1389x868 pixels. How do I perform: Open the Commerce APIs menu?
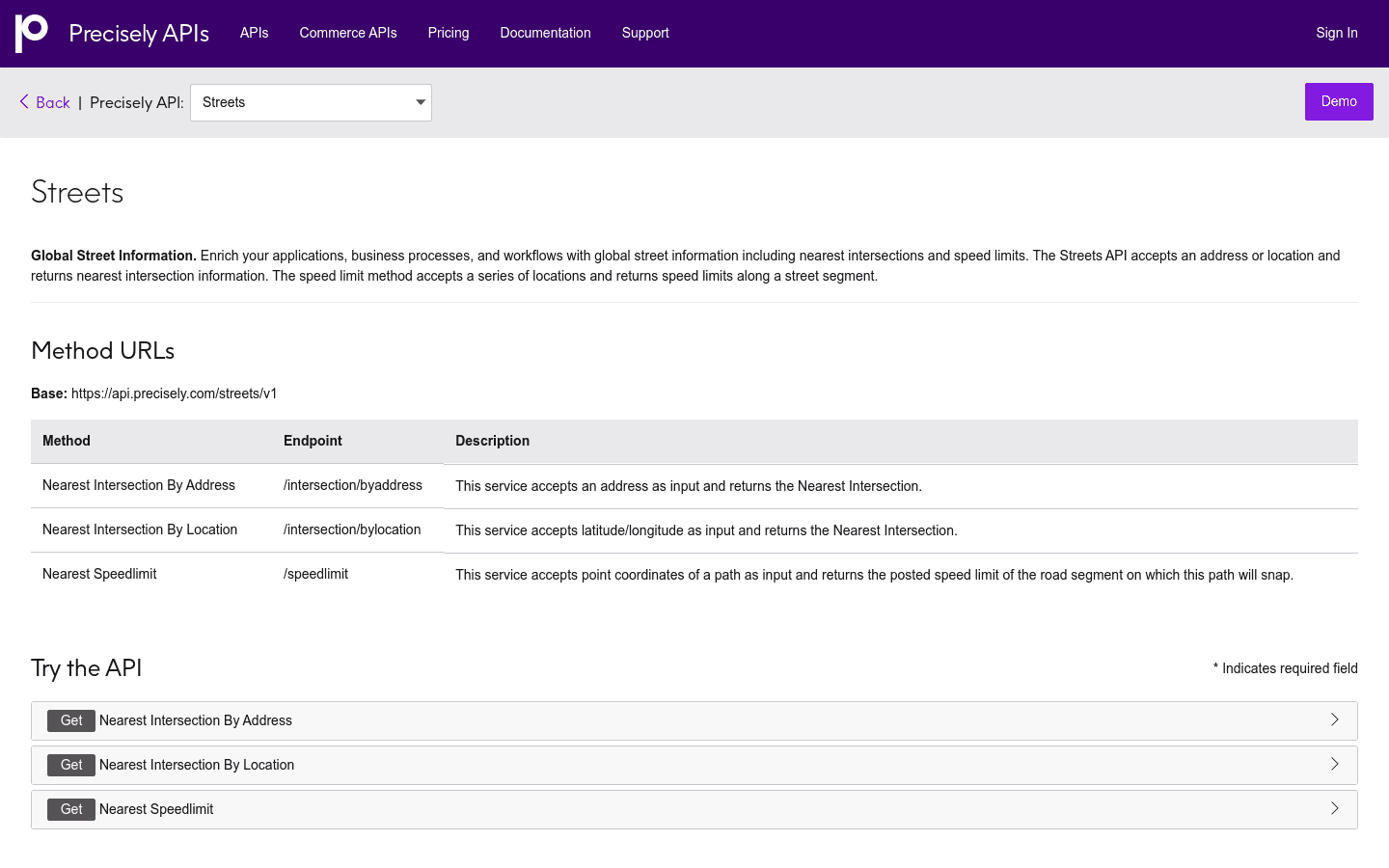pyautogui.click(x=348, y=33)
